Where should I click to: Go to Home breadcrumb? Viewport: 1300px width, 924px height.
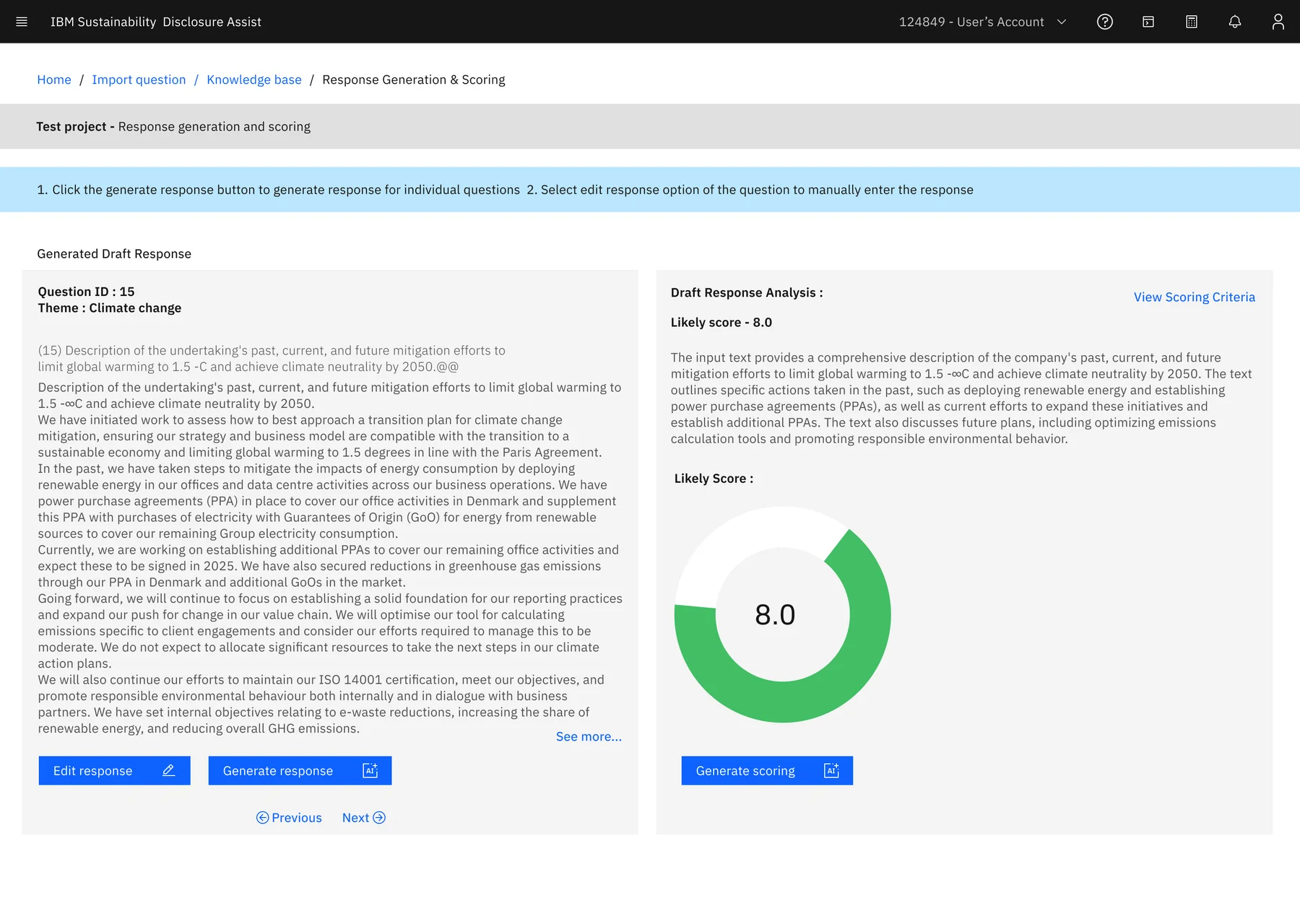54,79
